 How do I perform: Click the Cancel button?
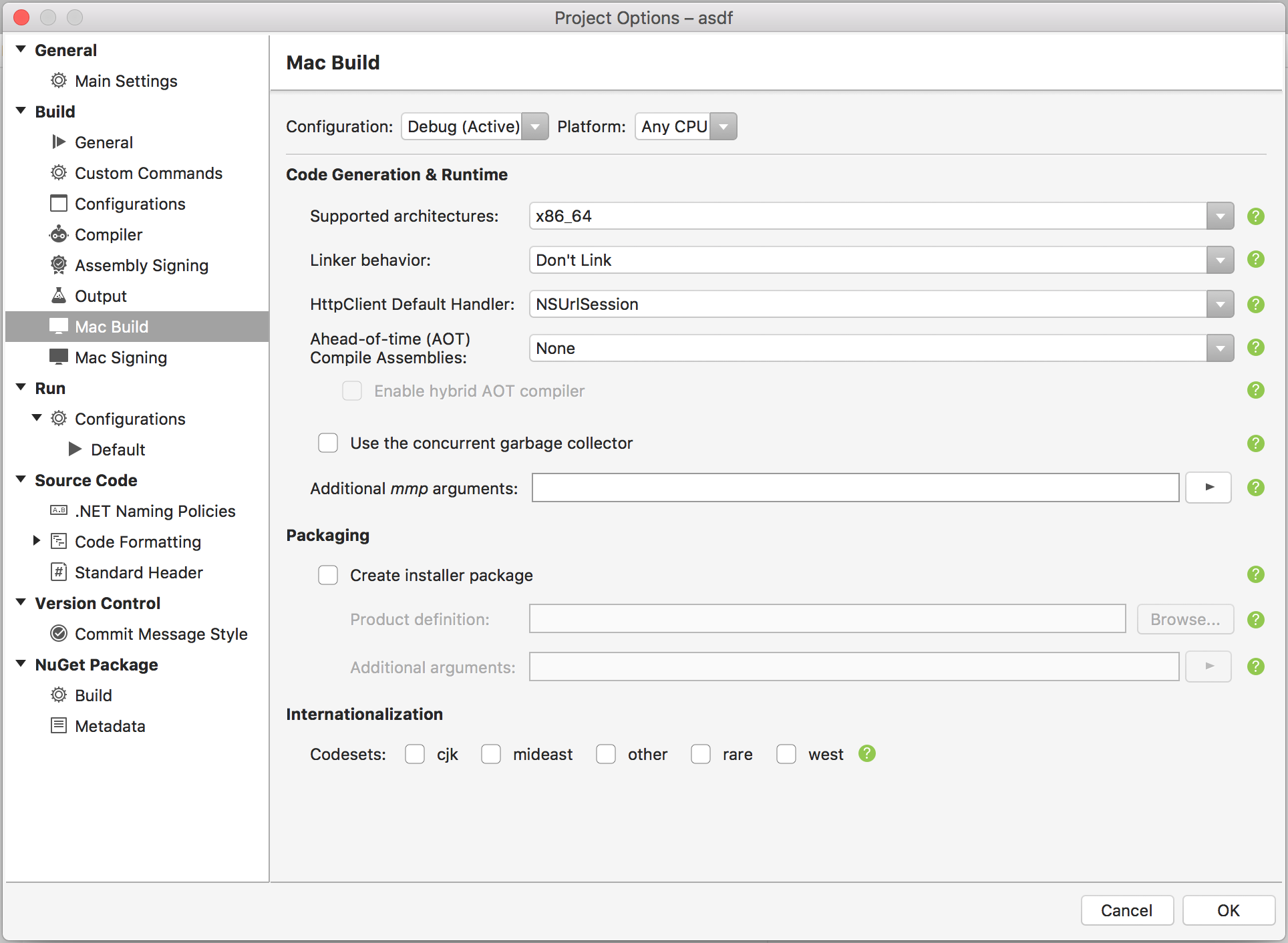click(x=1126, y=910)
